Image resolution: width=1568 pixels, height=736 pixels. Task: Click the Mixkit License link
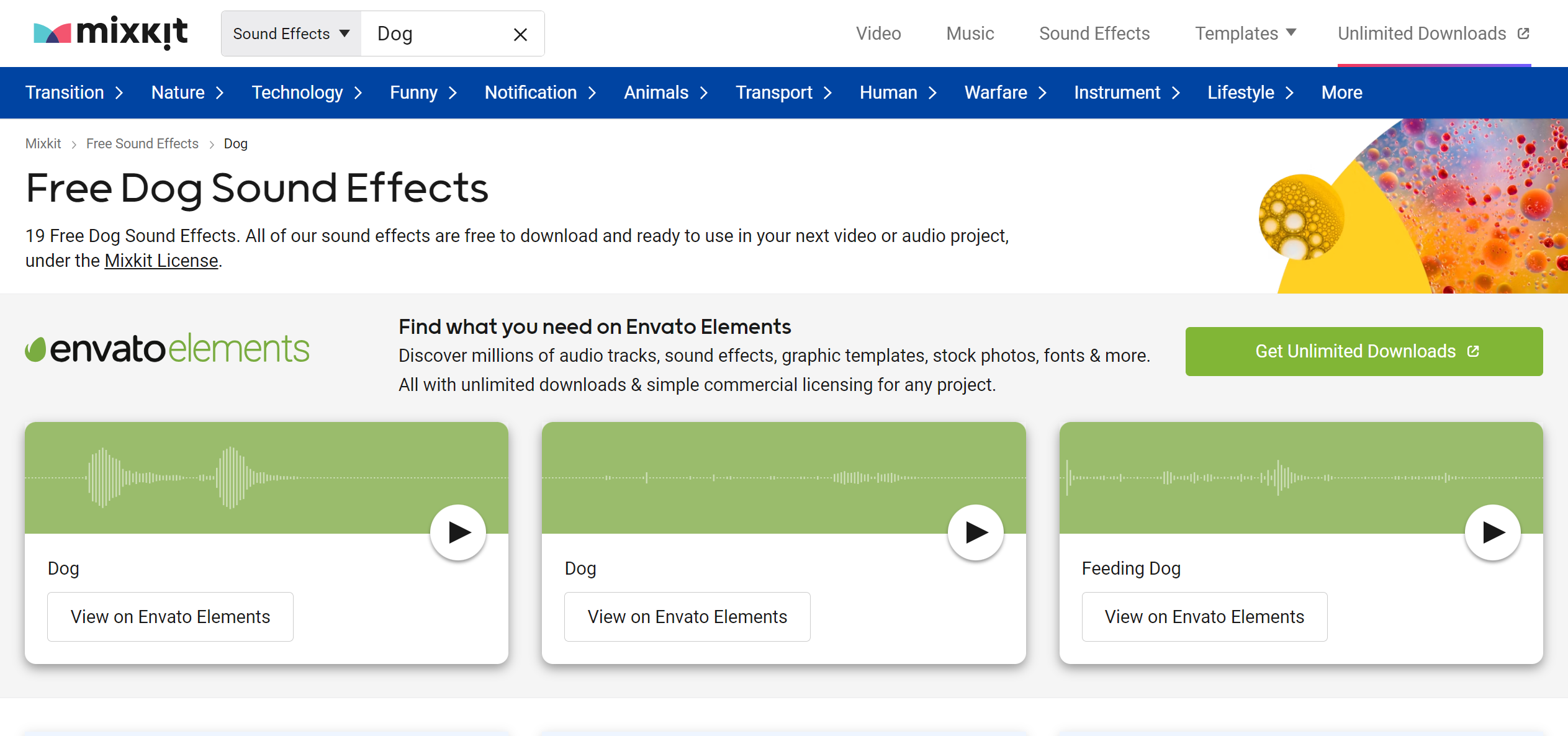click(161, 261)
